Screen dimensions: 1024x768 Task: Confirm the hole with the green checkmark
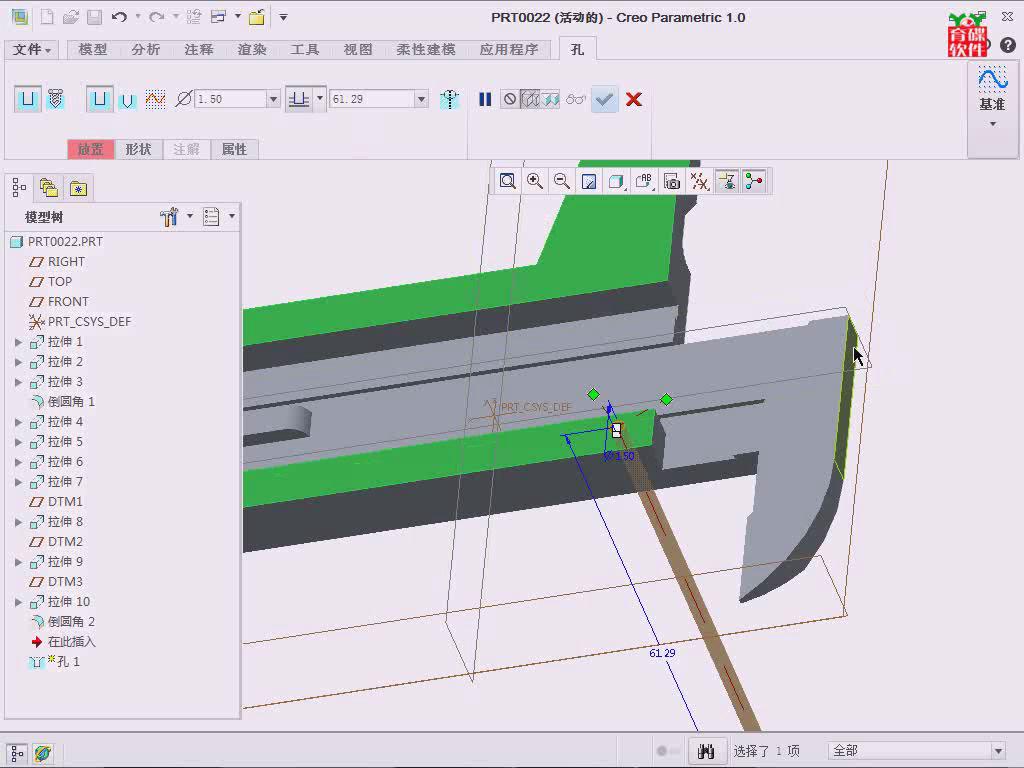pyautogui.click(x=605, y=99)
